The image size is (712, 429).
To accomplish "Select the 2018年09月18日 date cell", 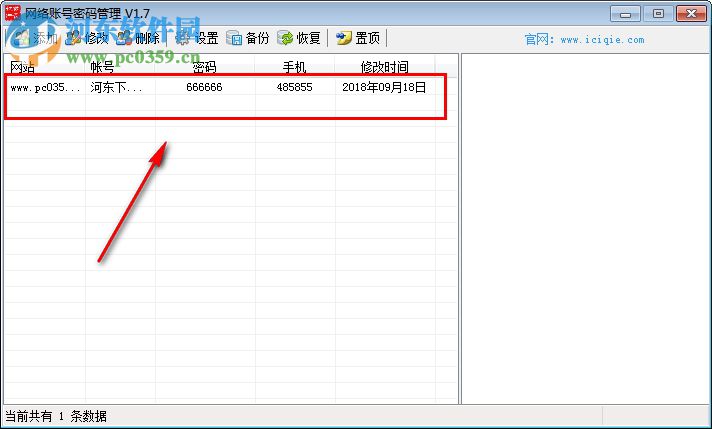I will coord(384,87).
